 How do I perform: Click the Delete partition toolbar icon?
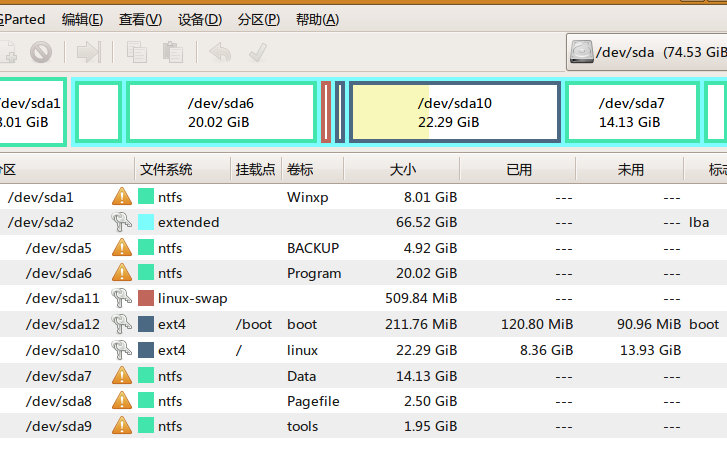tap(41, 52)
